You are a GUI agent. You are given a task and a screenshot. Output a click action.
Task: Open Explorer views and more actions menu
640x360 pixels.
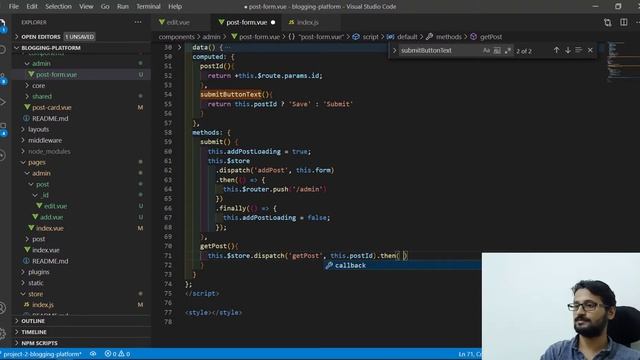coord(138,22)
